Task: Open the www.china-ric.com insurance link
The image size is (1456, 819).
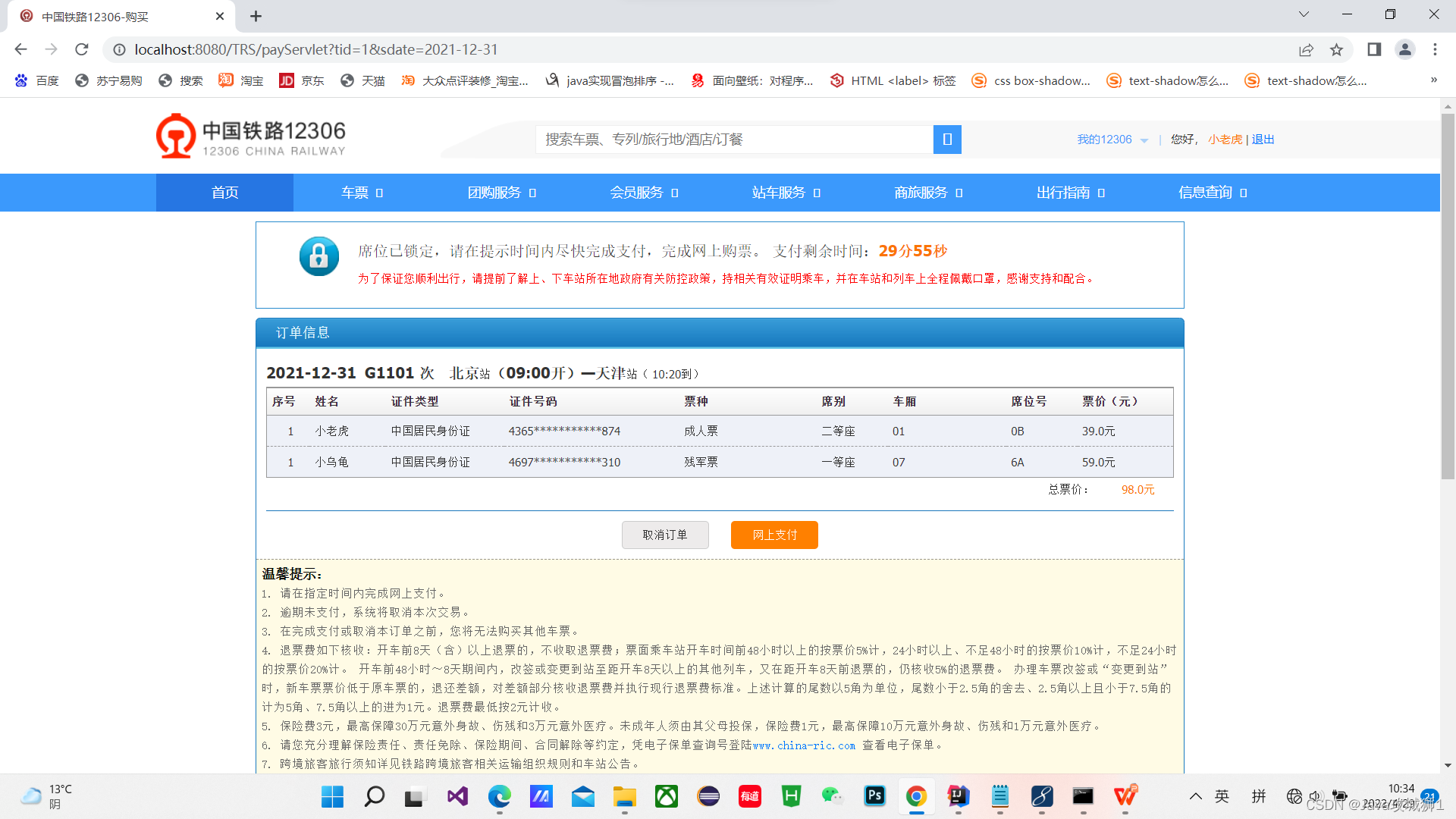Action: [x=804, y=745]
